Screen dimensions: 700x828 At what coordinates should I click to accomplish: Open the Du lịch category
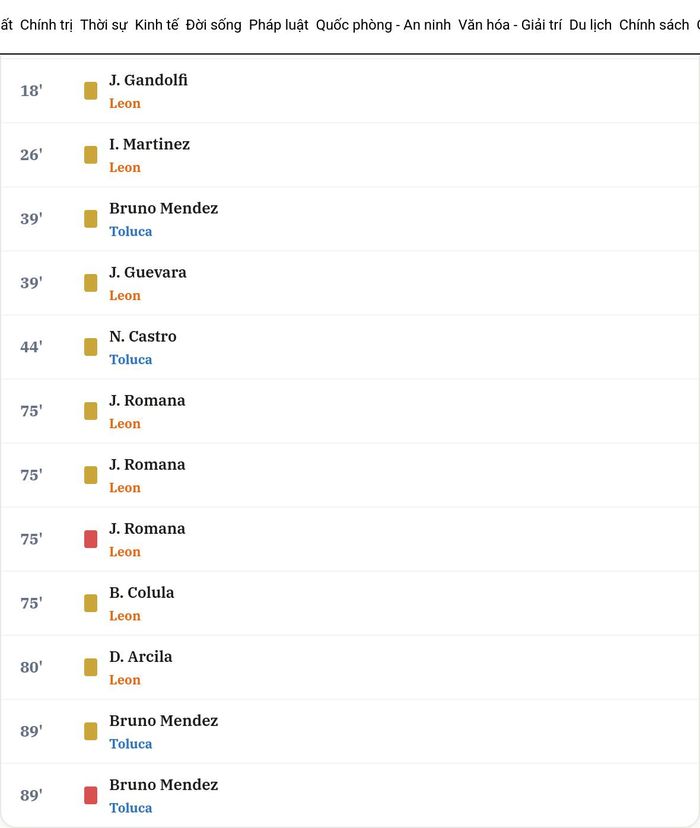pyautogui.click(x=590, y=25)
